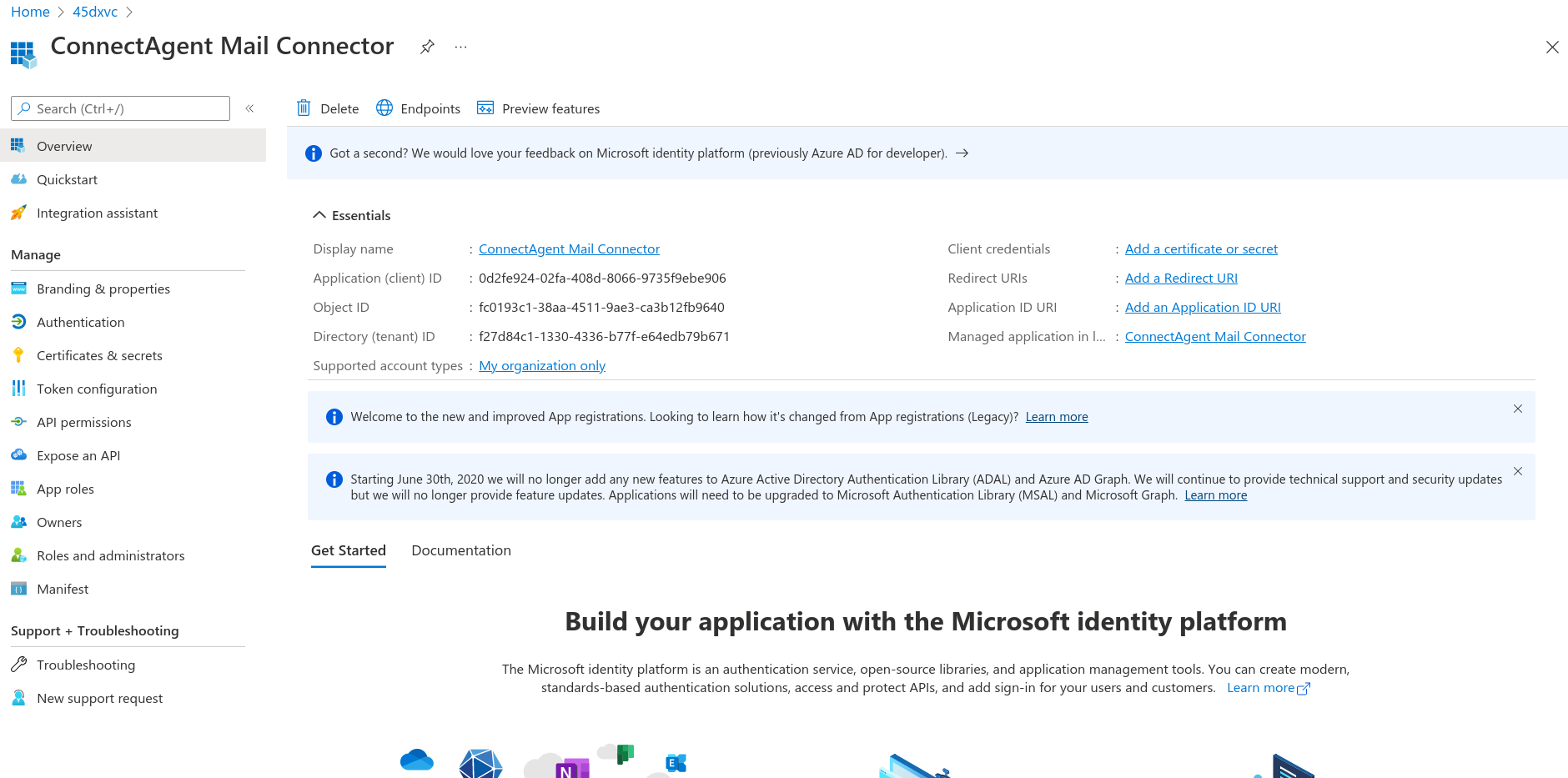Collapse the Essentials section
1568x778 pixels.
(319, 215)
